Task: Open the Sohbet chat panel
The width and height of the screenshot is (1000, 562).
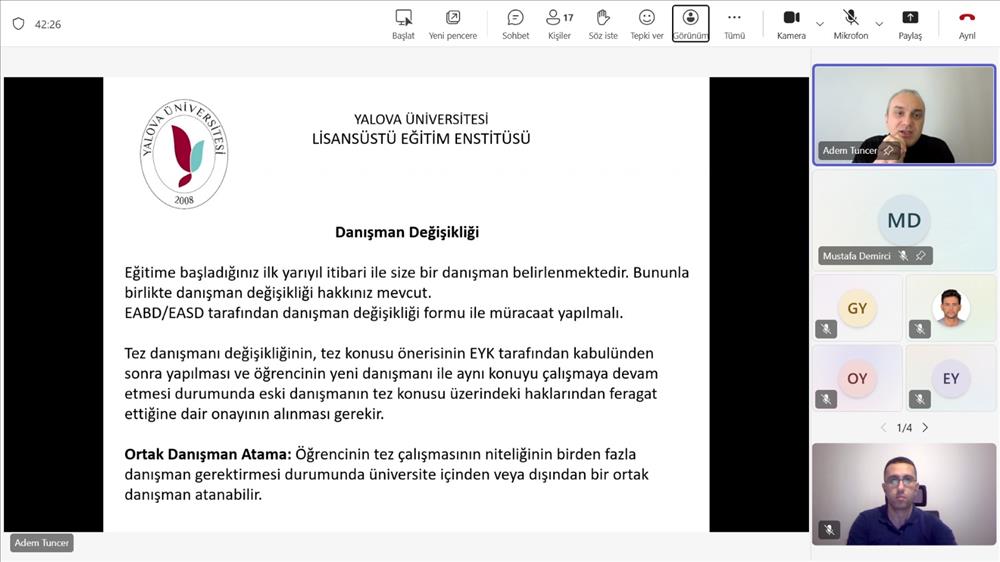Action: [x=515, y=24]
